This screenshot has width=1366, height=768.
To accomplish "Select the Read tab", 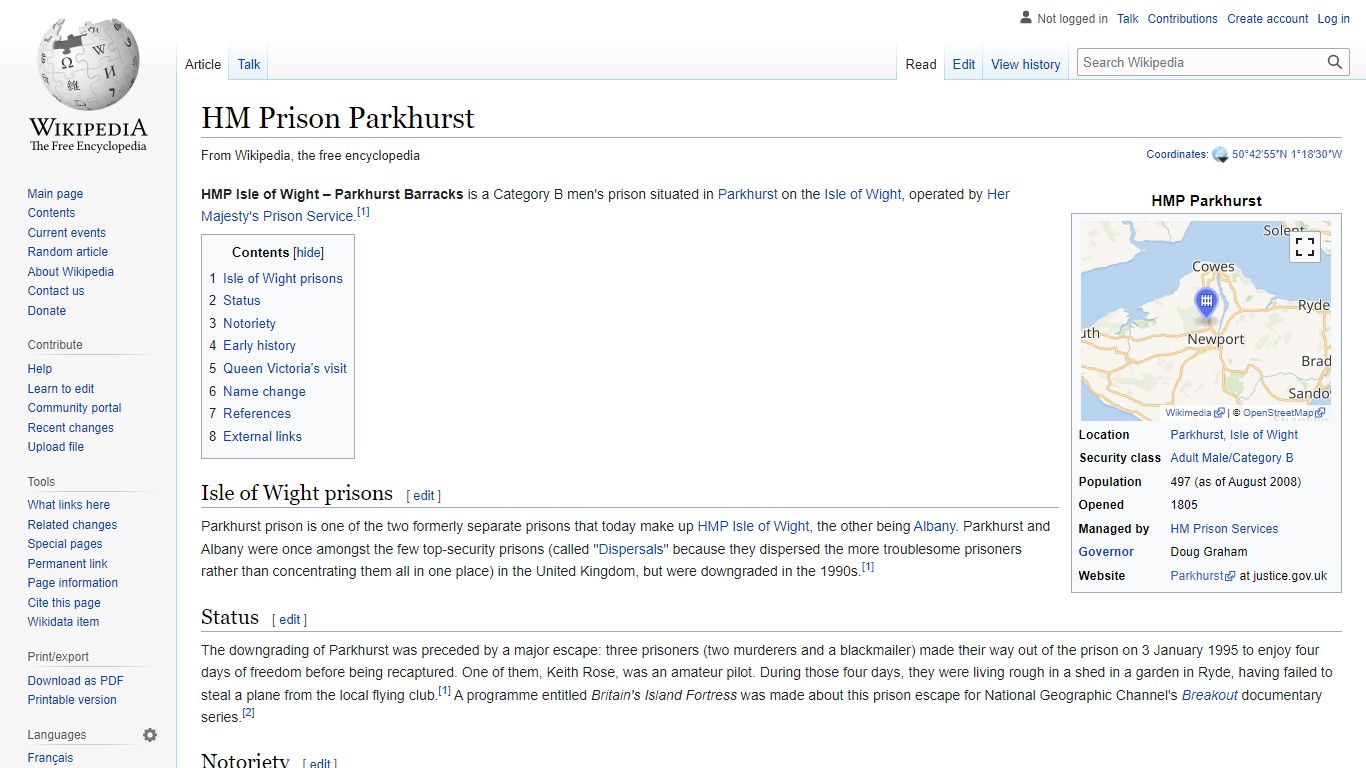I will (921, 64).
